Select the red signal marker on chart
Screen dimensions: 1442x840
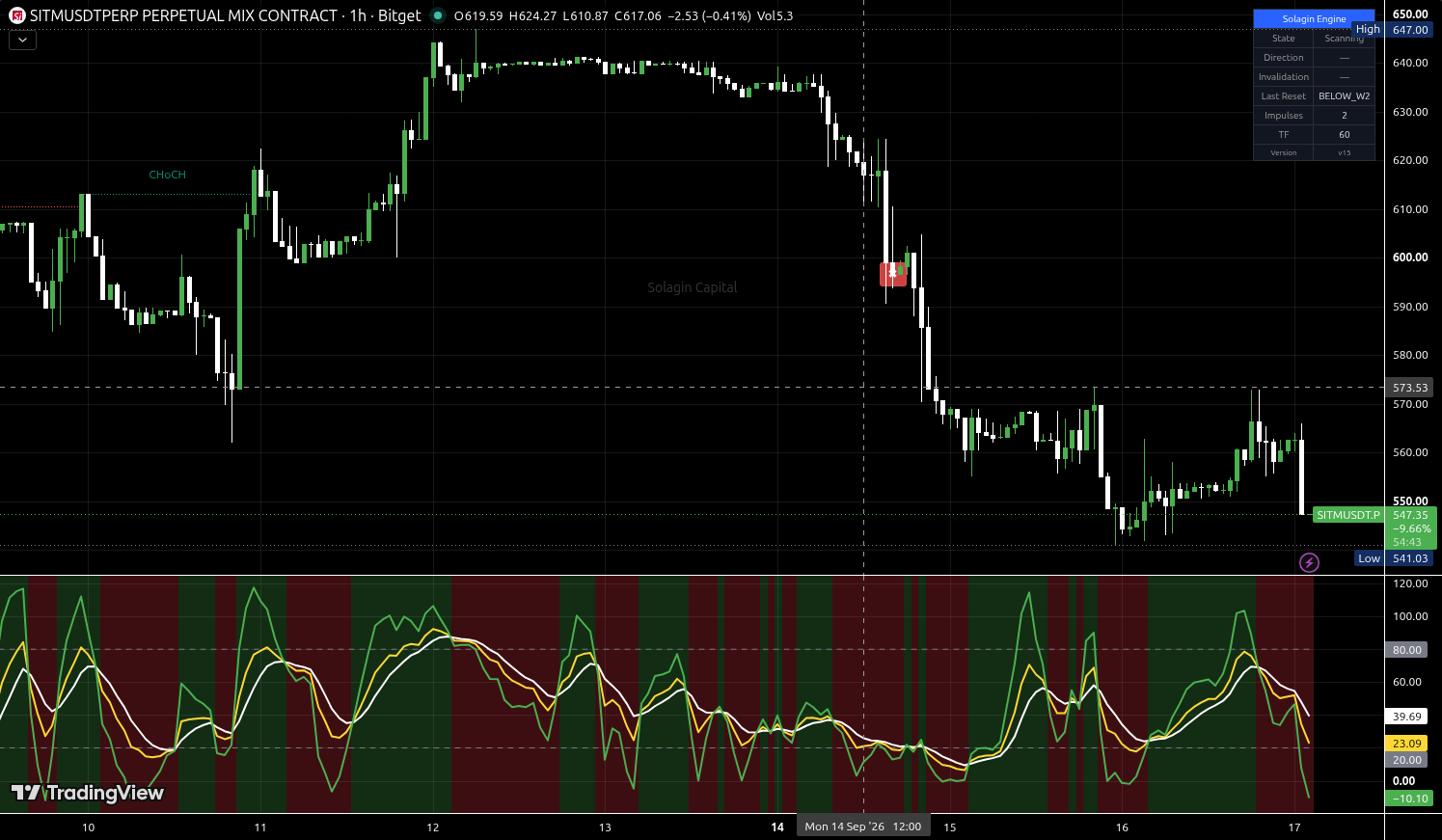coord(893,274)
